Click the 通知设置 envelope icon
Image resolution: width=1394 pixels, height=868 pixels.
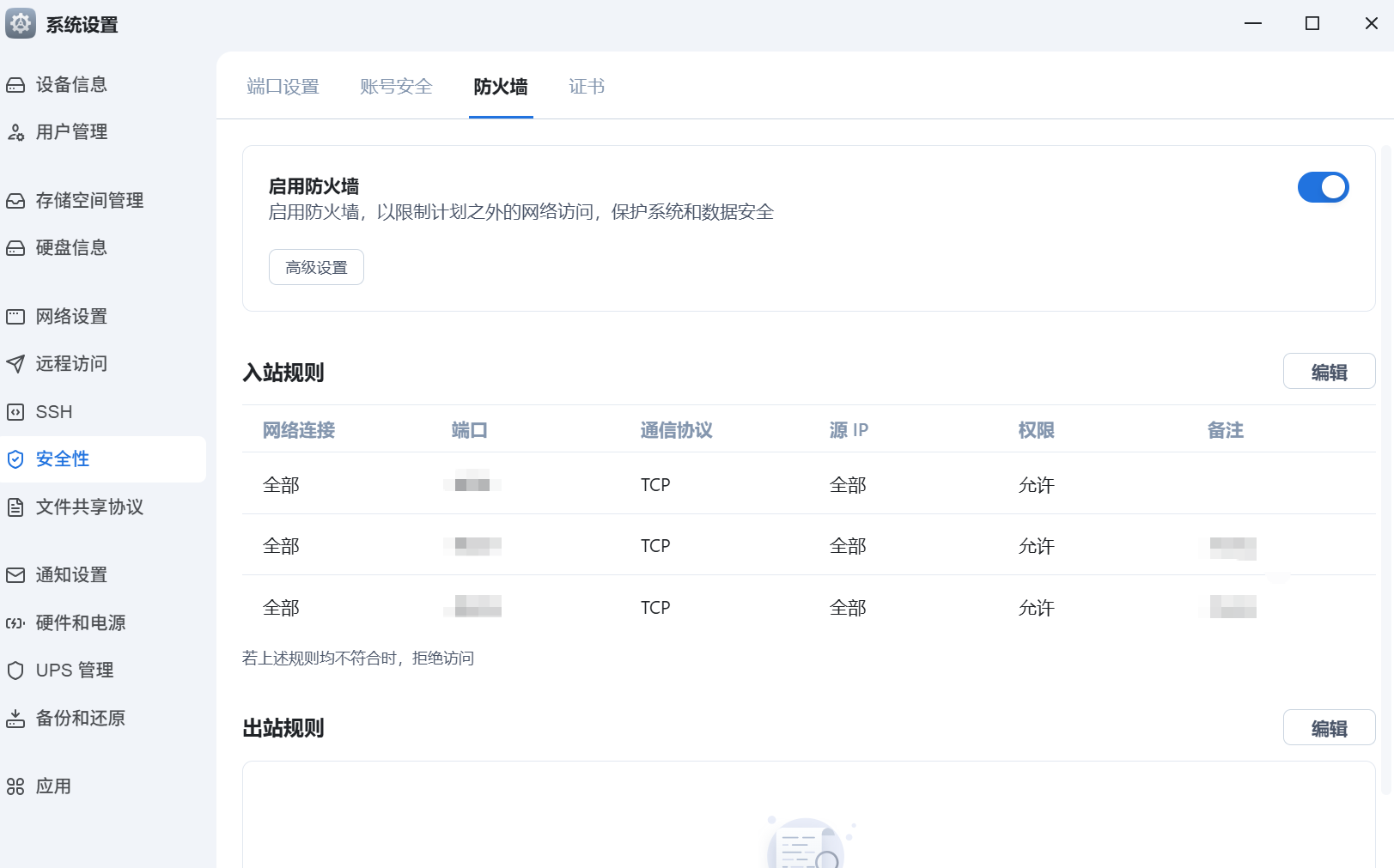coord(15,575)
